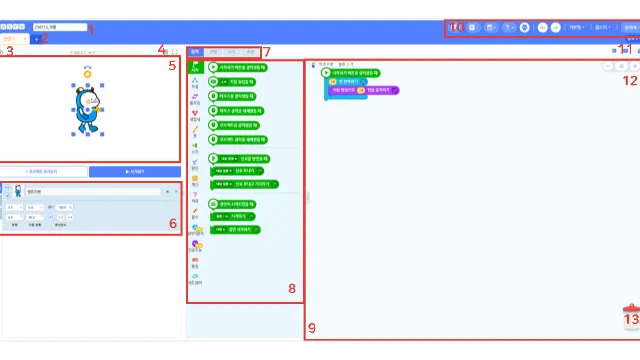
Task: Click the project name input field
Action: click(60, 27)
